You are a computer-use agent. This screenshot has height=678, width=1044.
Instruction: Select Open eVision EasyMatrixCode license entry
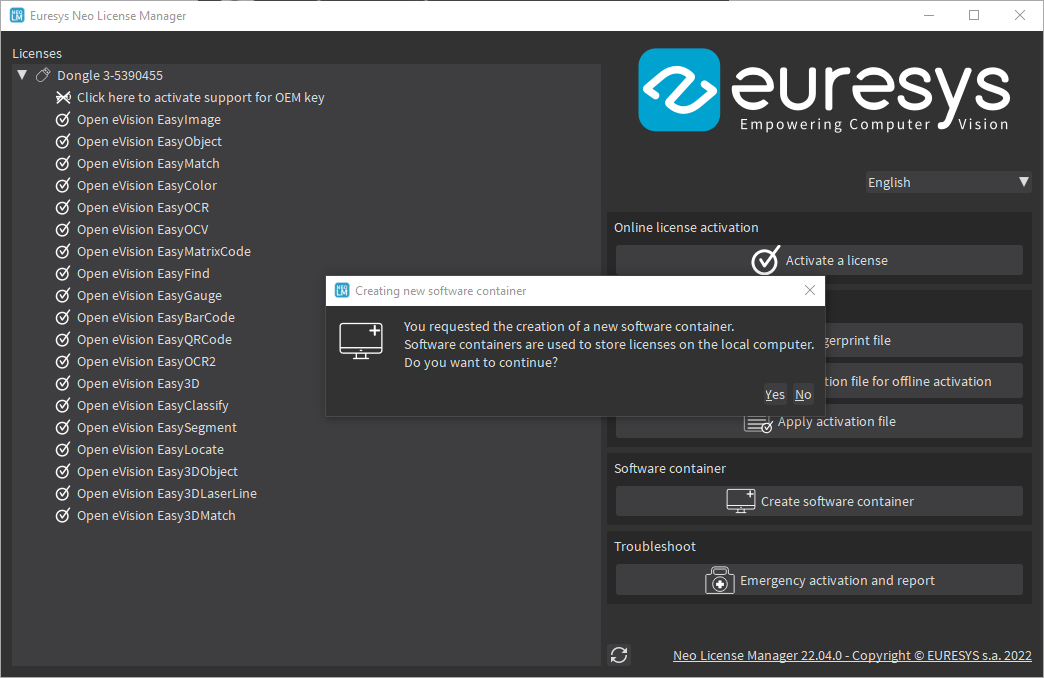(163, 251)
